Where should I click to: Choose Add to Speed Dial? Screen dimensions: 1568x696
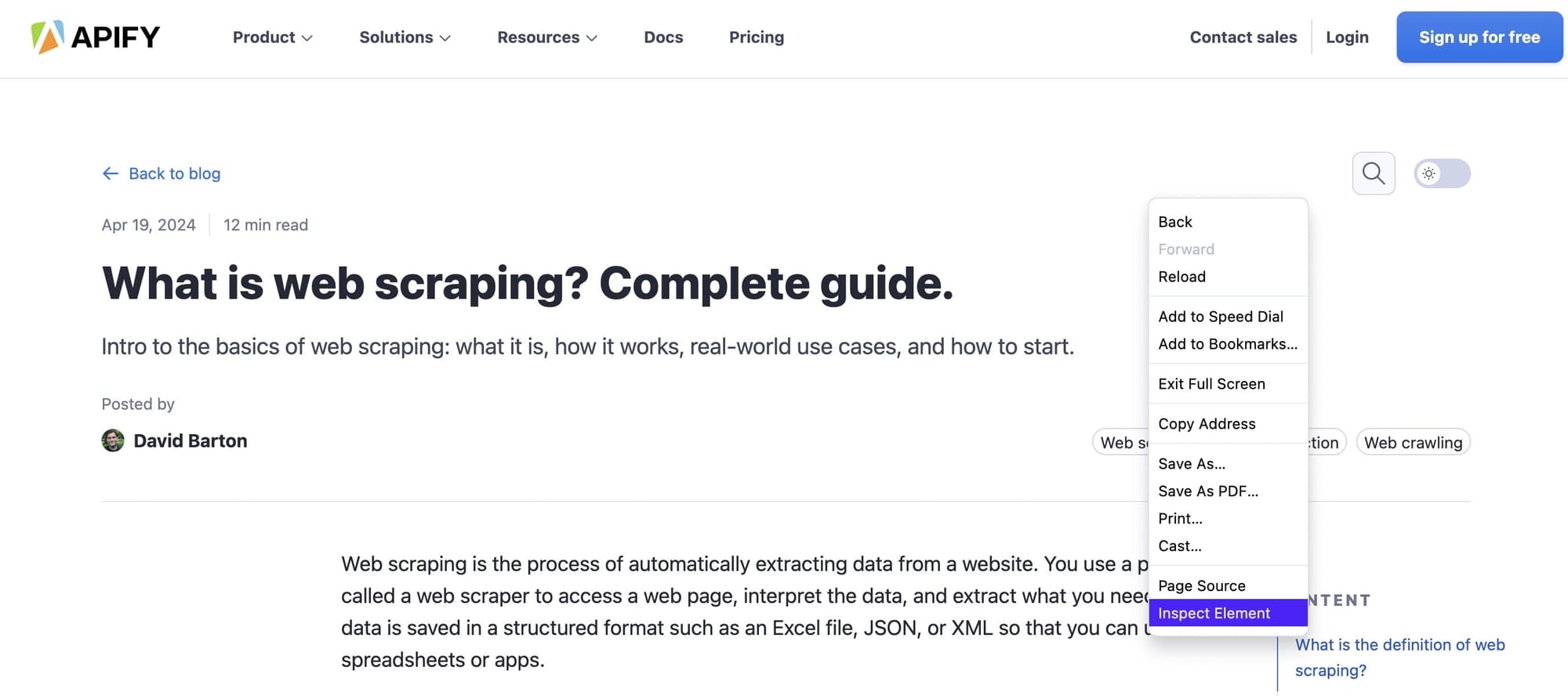(1228, 317)
